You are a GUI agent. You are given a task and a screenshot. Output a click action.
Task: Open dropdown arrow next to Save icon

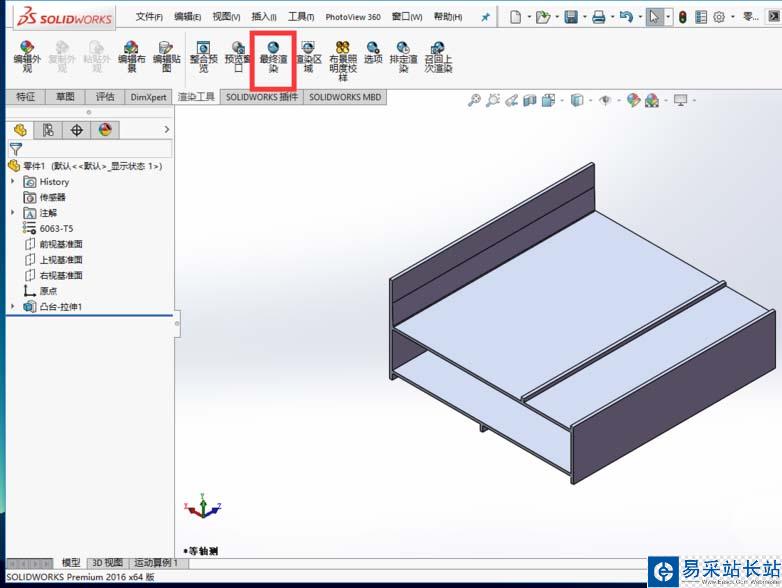pos(585,17)
